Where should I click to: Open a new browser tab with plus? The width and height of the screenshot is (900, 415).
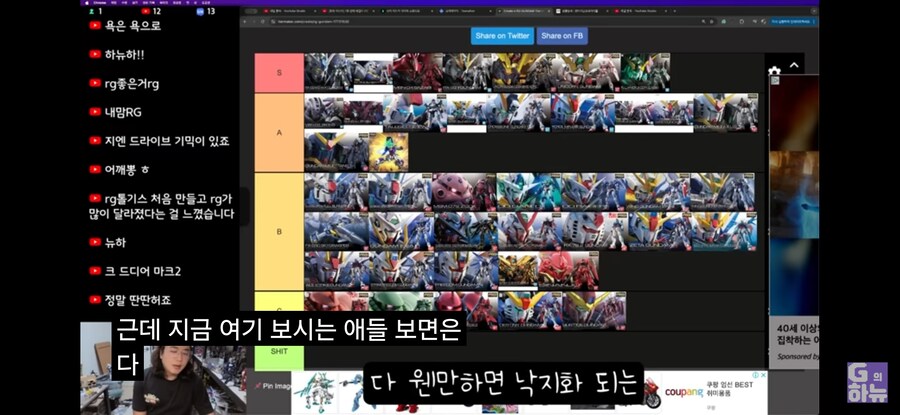(x=675, y=11)
